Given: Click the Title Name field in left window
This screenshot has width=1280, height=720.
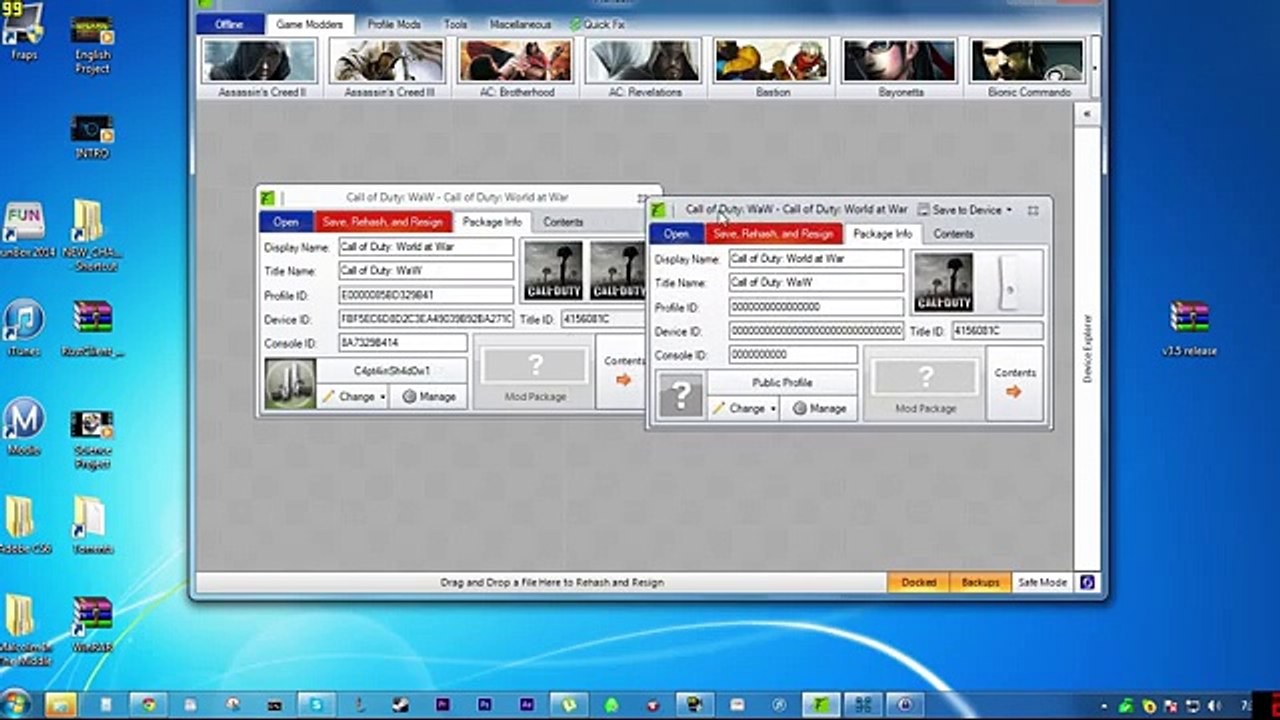Looking at the screenshot, I should click(x=426, y=270).
